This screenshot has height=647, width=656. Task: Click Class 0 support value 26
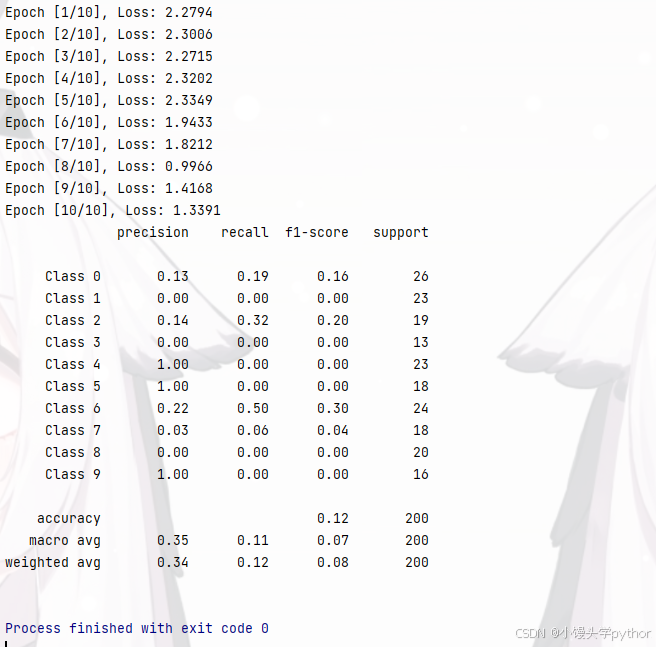click(x=421, y=276)
